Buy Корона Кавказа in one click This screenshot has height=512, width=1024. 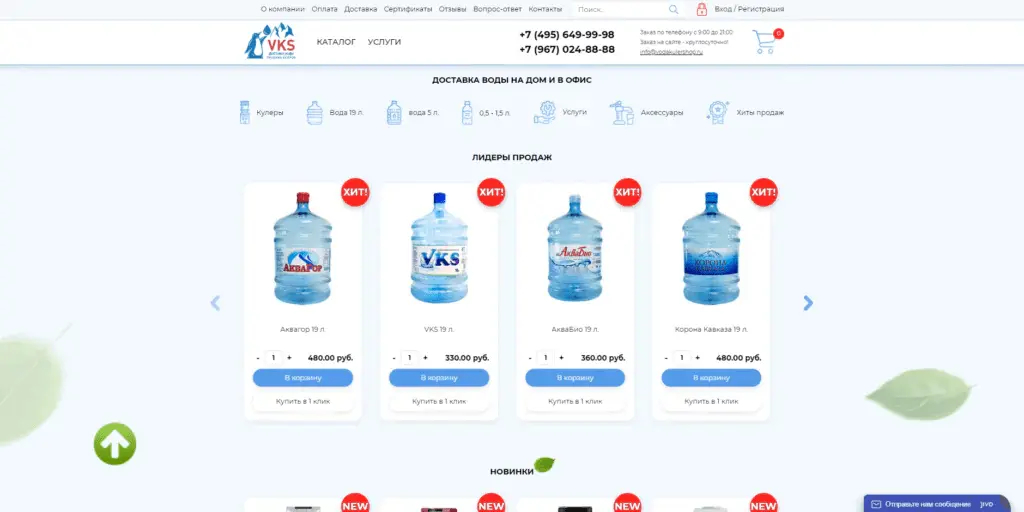pos(711,401)
